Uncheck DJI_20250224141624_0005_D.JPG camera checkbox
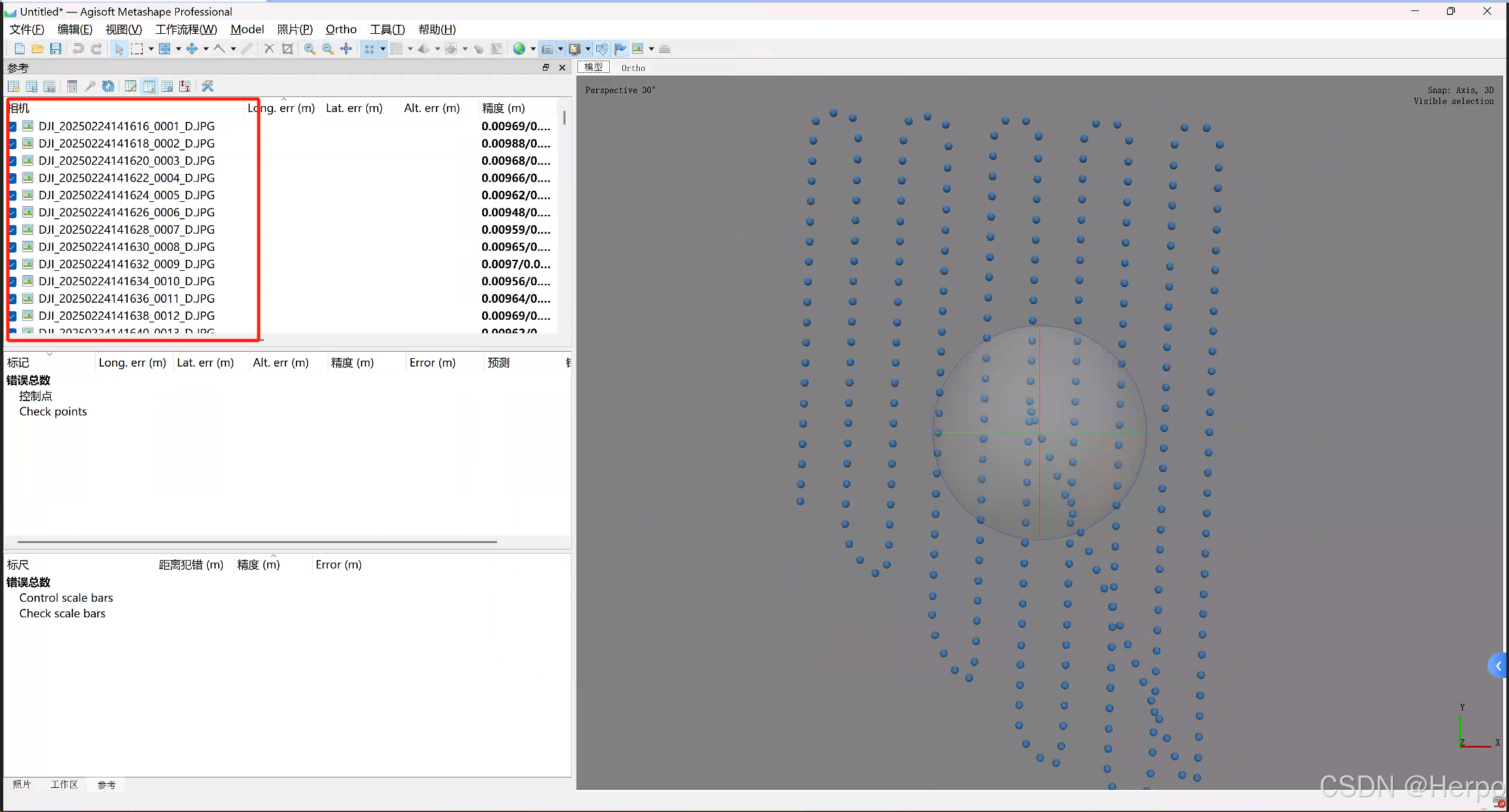 (12, 195)
